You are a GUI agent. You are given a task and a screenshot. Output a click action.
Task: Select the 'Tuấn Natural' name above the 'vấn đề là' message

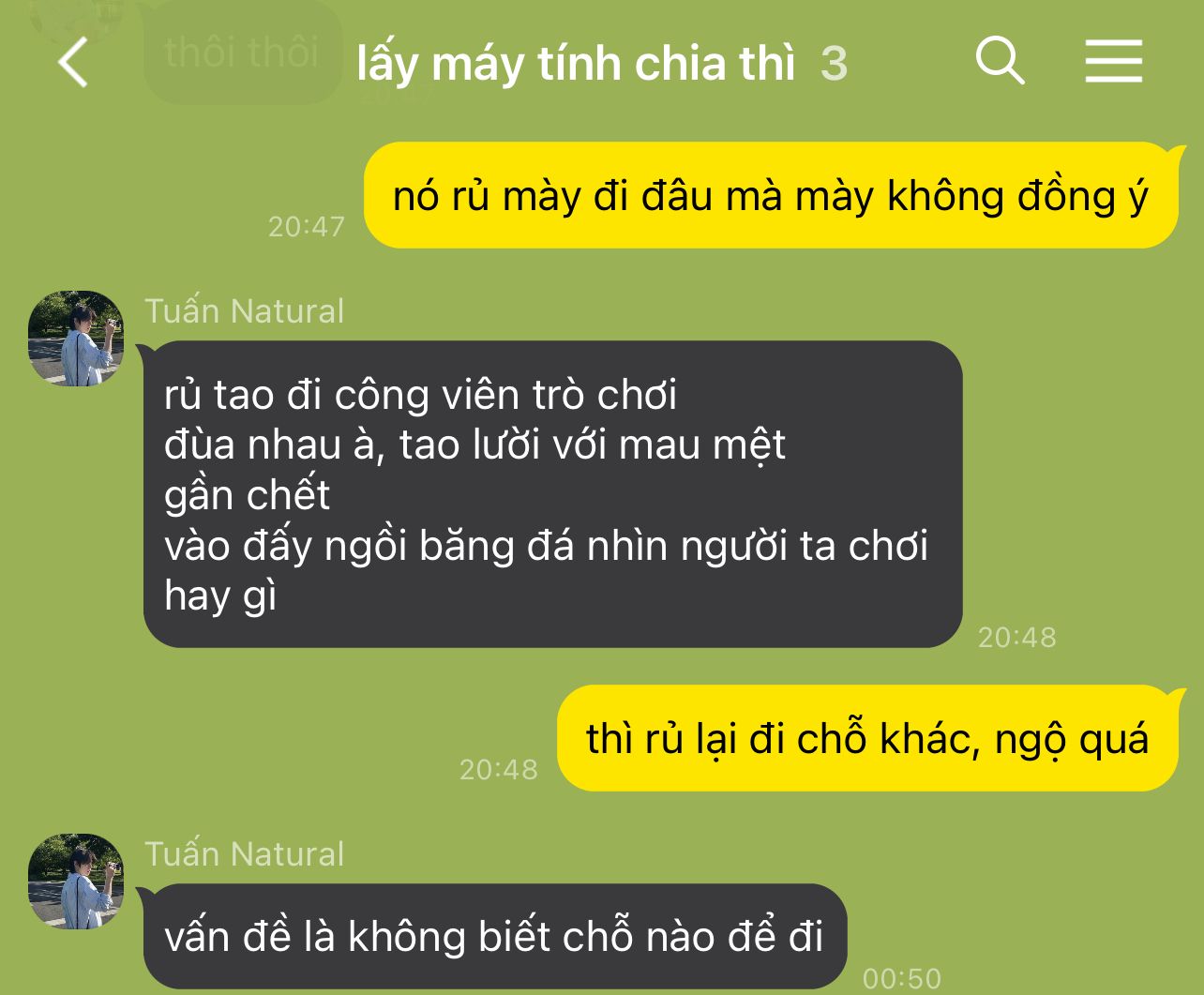[x=245, y=853]
